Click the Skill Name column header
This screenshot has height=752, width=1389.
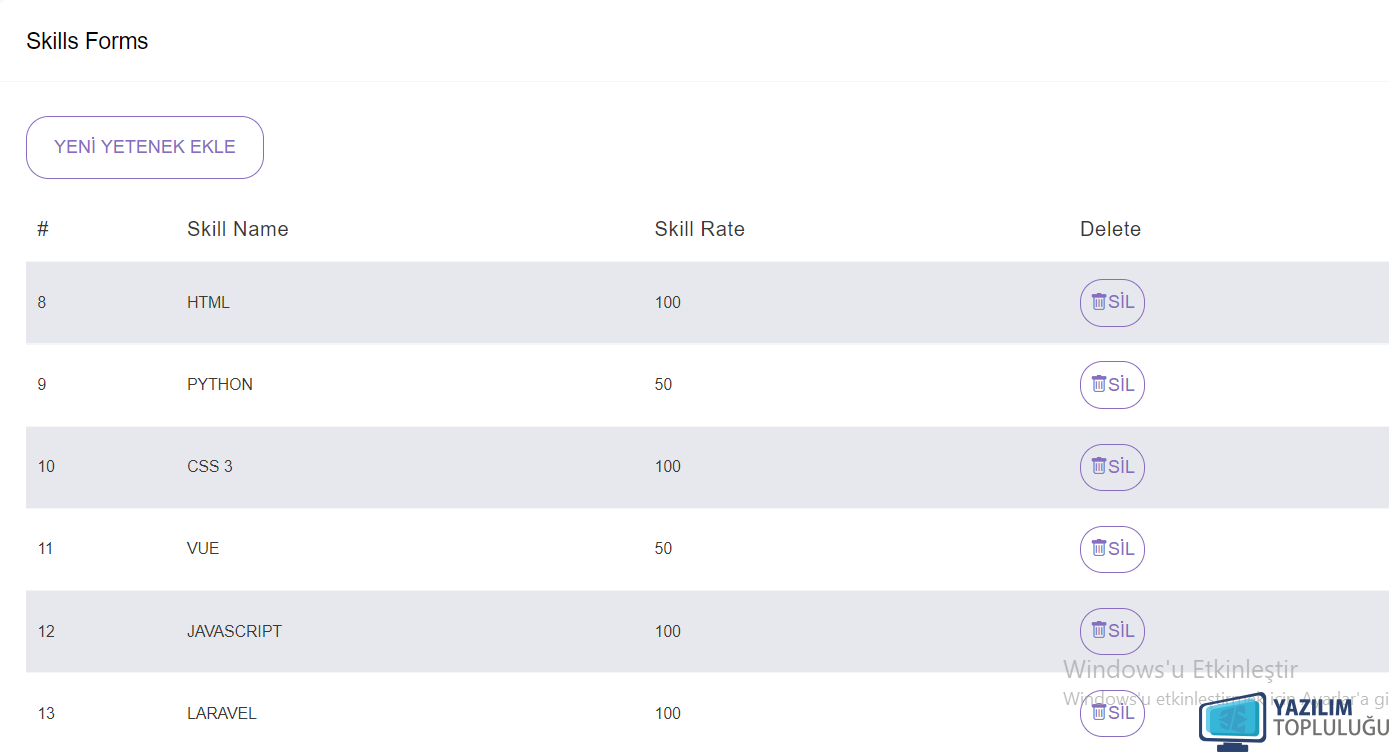pyautogui.click(x=238, y=229)
